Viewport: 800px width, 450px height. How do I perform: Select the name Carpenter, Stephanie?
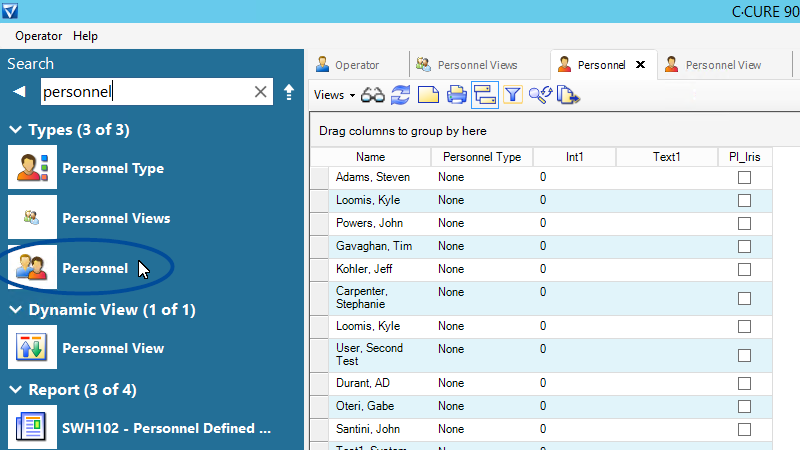[x=362, y=297]
